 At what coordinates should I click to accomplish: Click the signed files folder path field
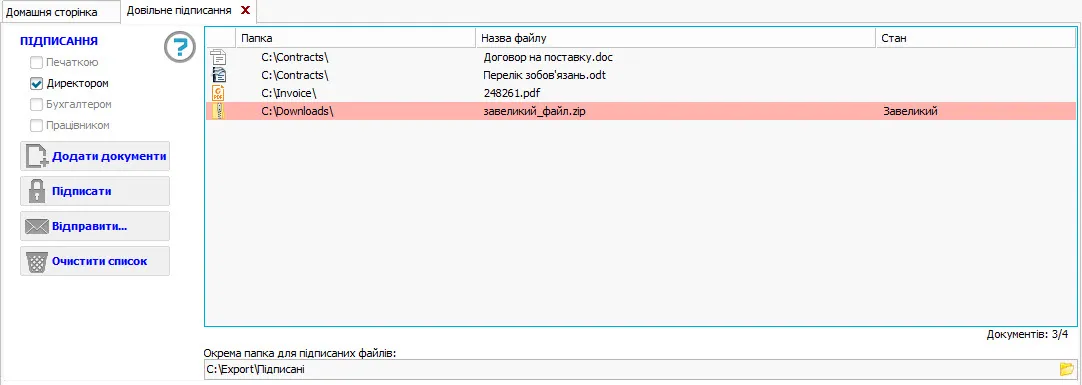tap(631, 369)
